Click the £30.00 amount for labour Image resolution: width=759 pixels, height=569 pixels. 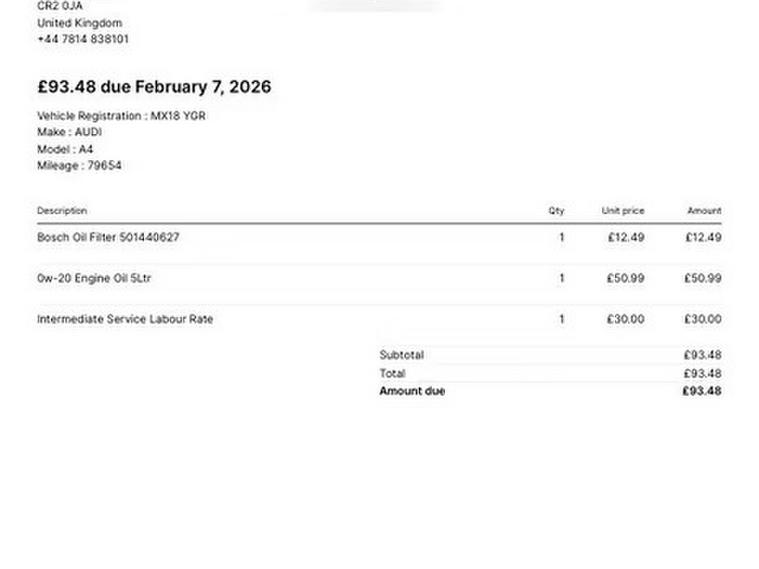click(702, 320)
